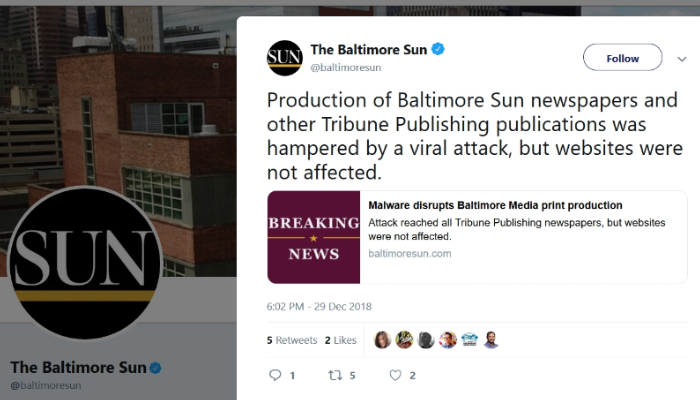Click the verified badge in the profile sidebar
The height and width of the screenshot is (400, 700).
155,368
